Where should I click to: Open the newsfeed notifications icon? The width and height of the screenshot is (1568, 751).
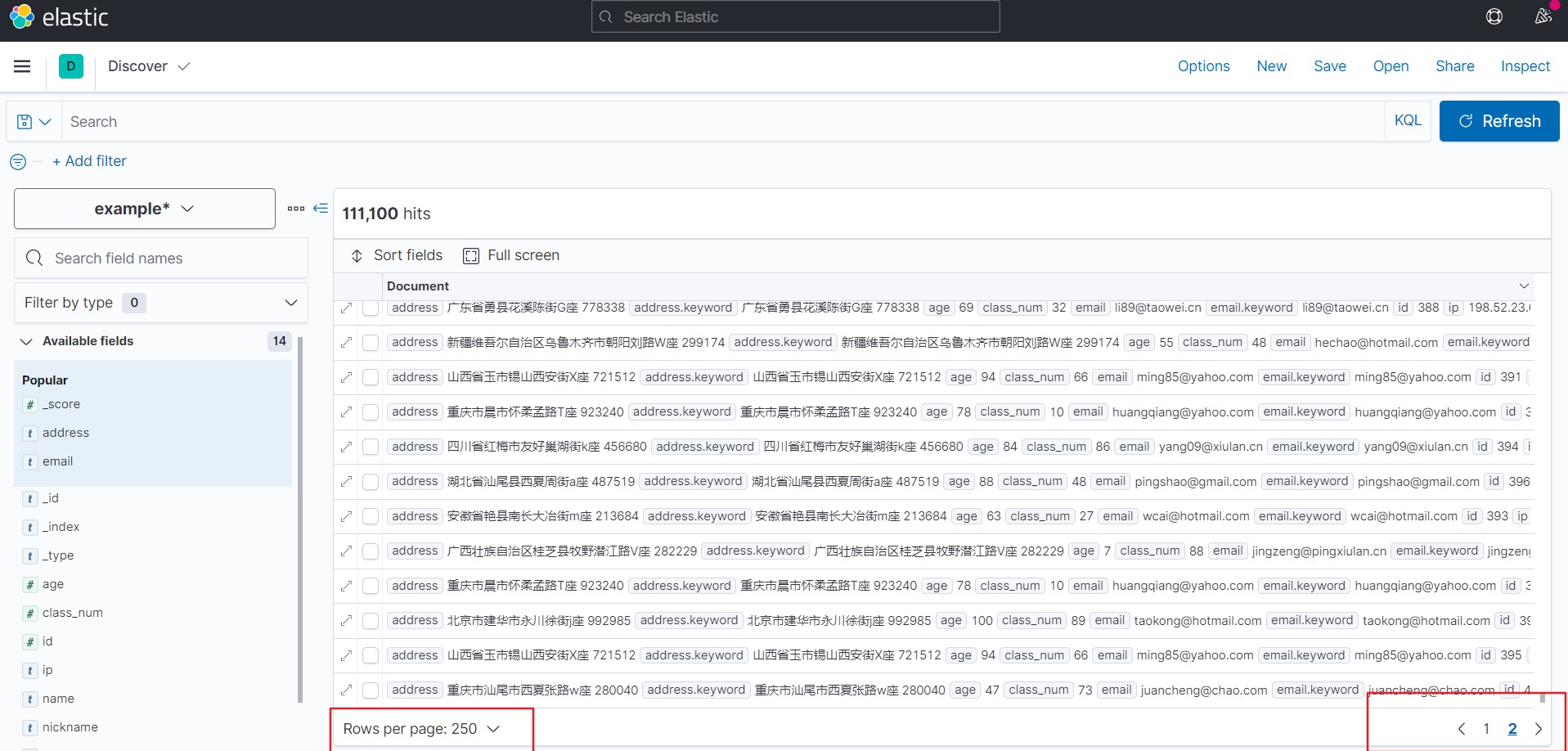click(x=1542, y=16)
